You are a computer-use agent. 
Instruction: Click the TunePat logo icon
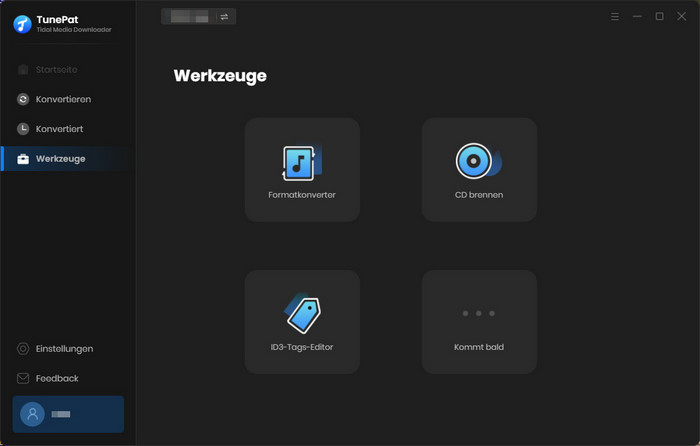click(x=22, y=24)
